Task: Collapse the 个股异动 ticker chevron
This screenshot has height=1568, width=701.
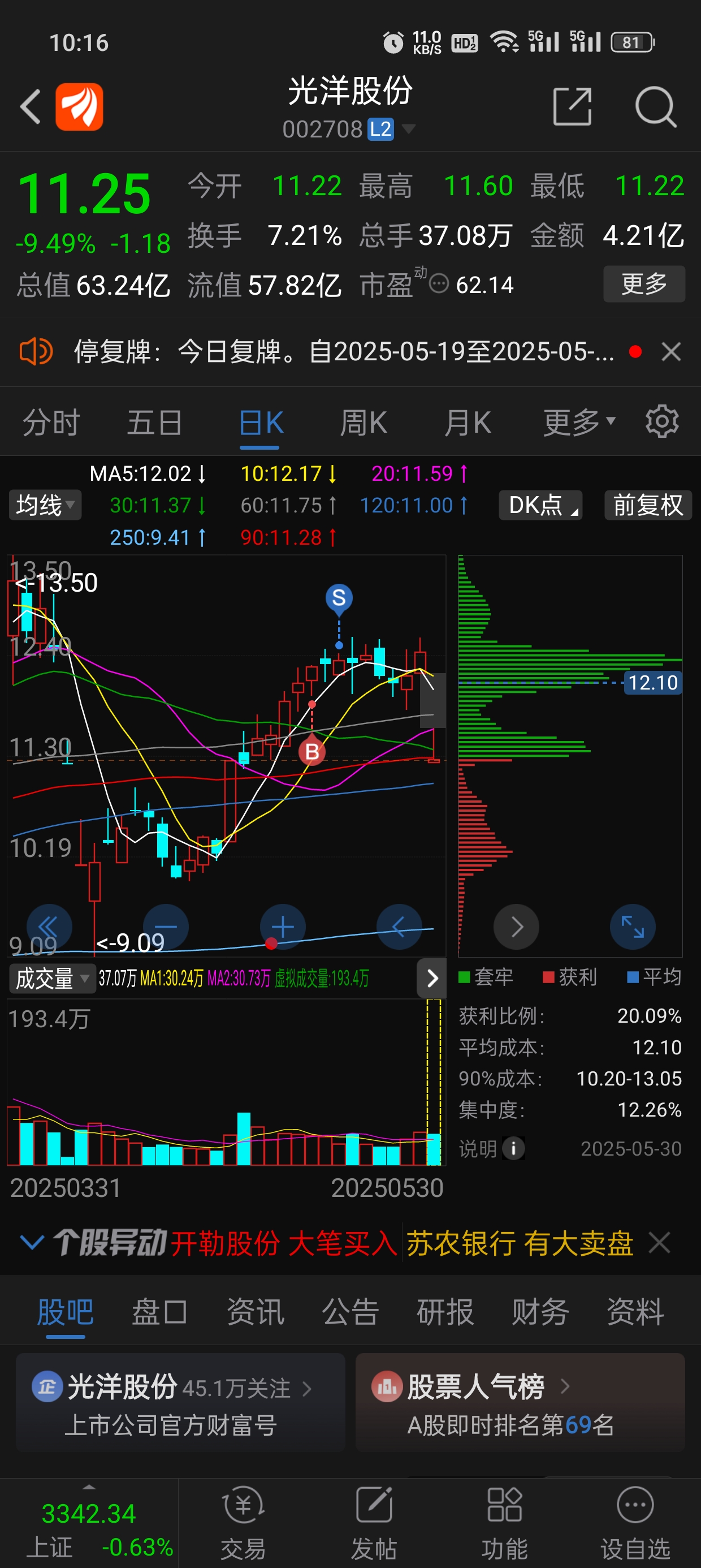Action: click(32, 1242)
